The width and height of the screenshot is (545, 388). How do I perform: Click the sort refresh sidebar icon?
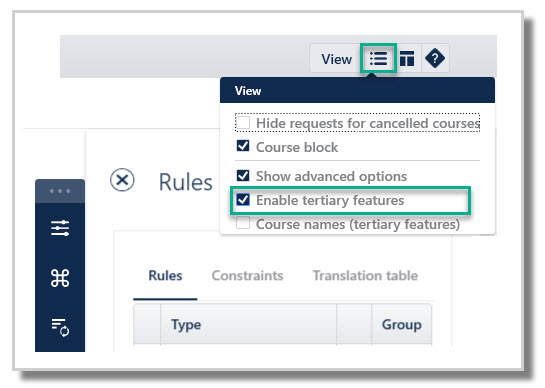coord(60,327)
